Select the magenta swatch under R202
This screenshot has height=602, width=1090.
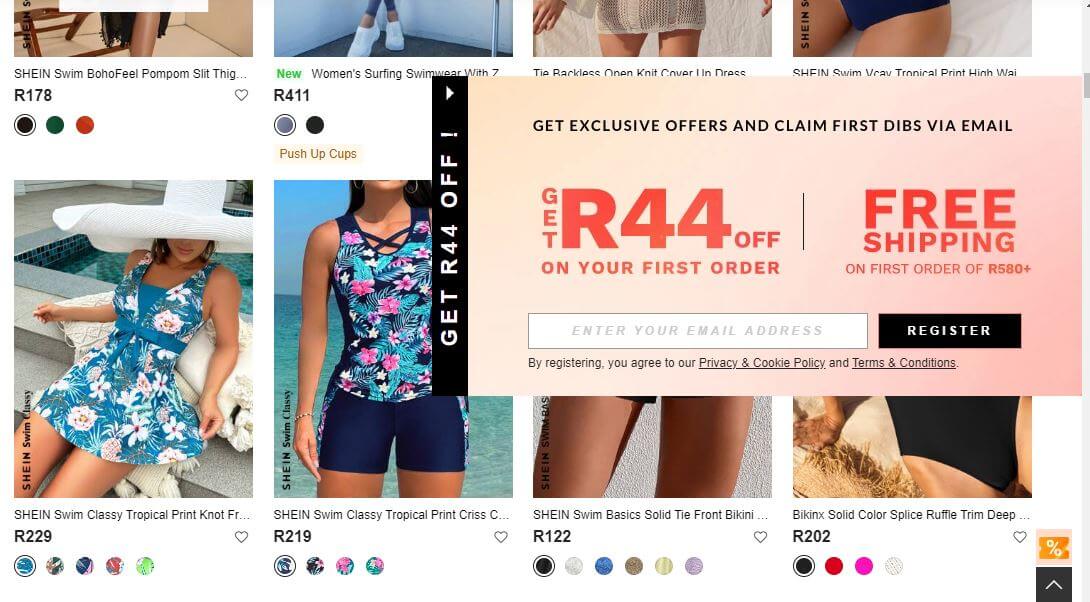click(864, 566)
